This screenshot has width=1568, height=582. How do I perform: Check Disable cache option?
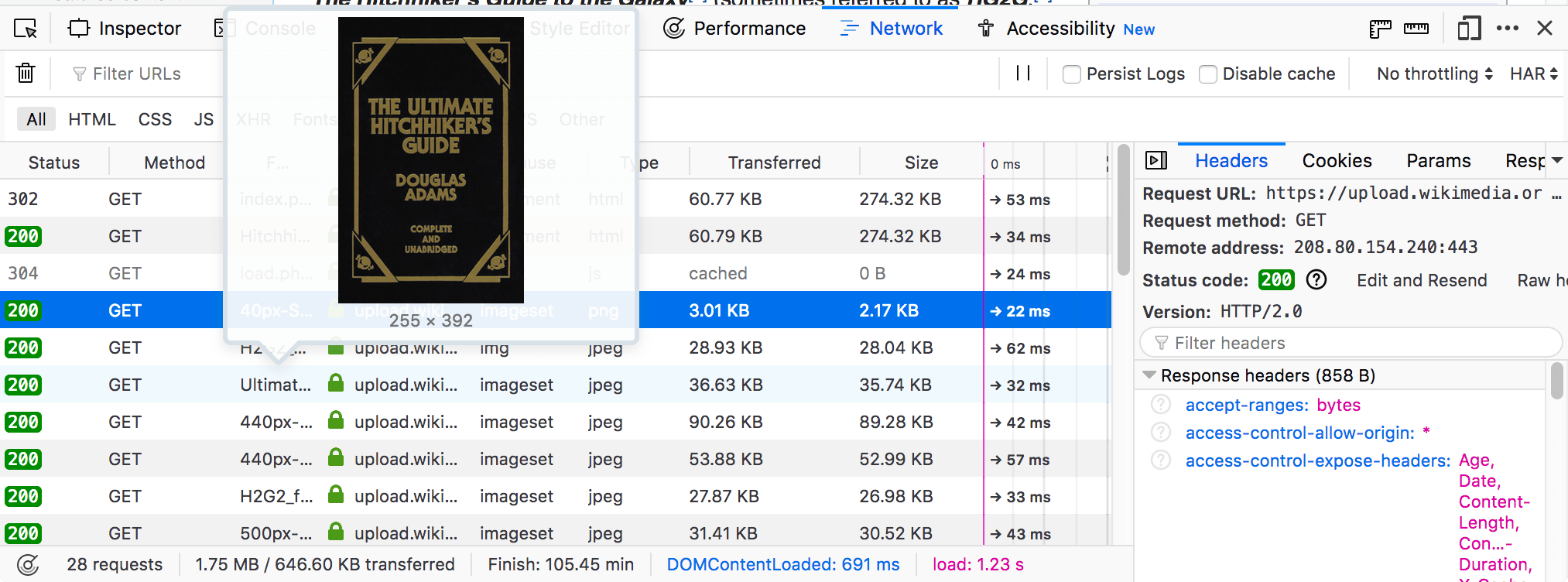(1208, 74)
